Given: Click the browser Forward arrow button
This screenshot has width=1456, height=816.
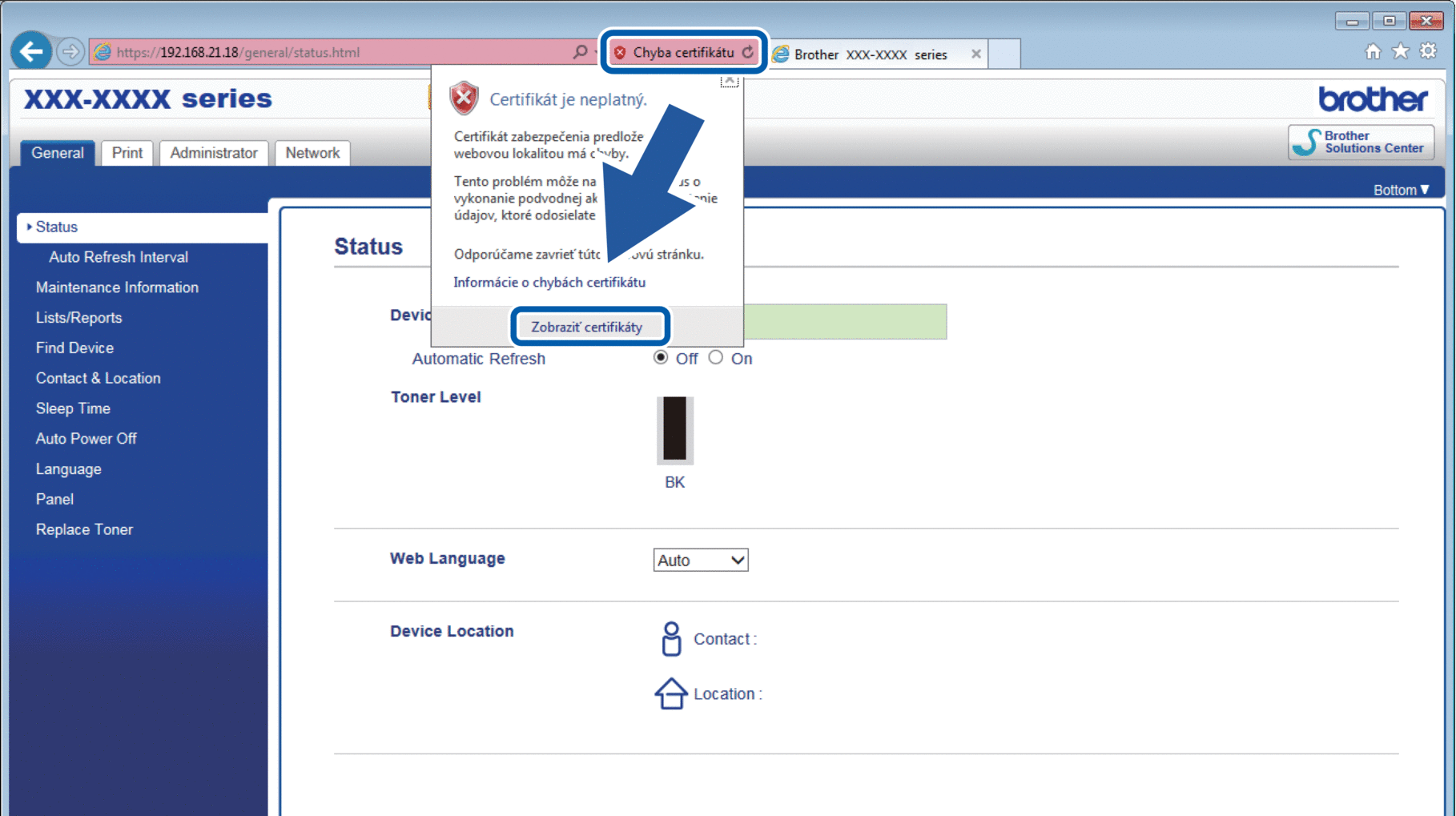Looking at the screenshot, I should (70, 52).
